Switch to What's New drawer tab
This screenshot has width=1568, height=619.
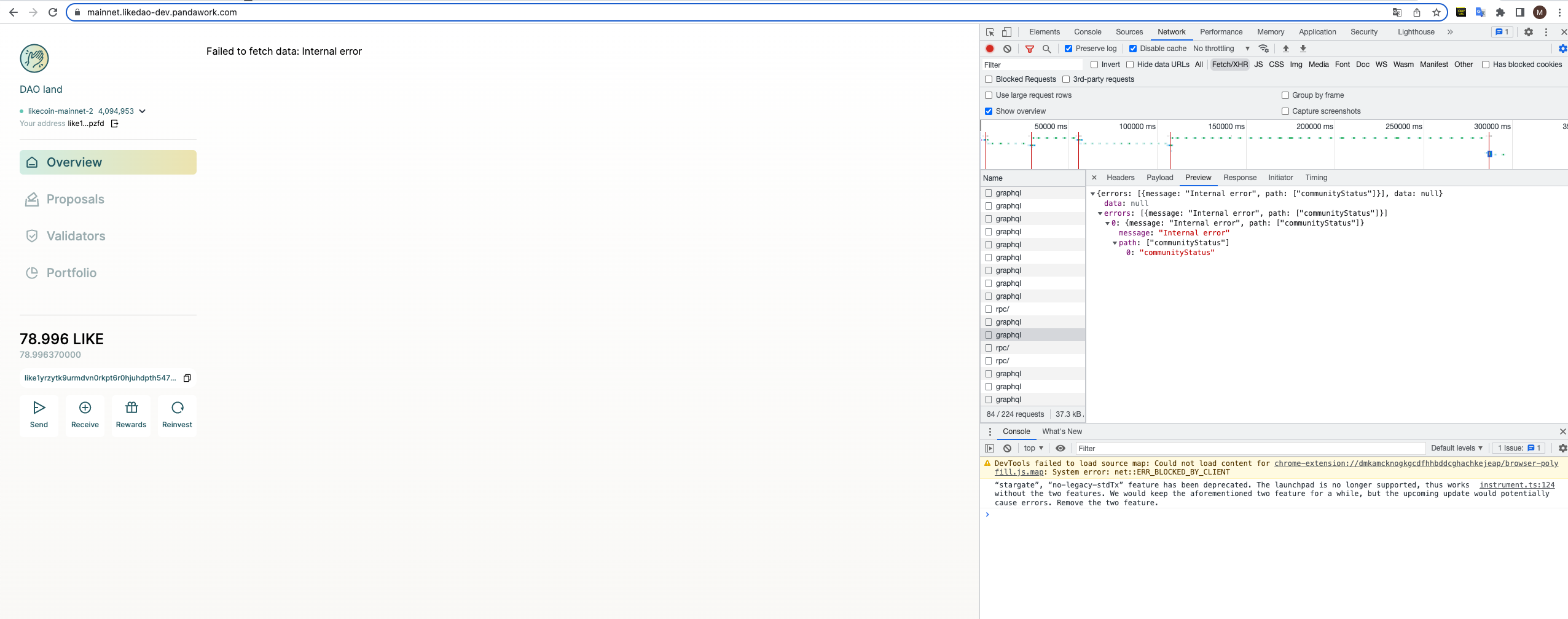(x=1062, y=432)
